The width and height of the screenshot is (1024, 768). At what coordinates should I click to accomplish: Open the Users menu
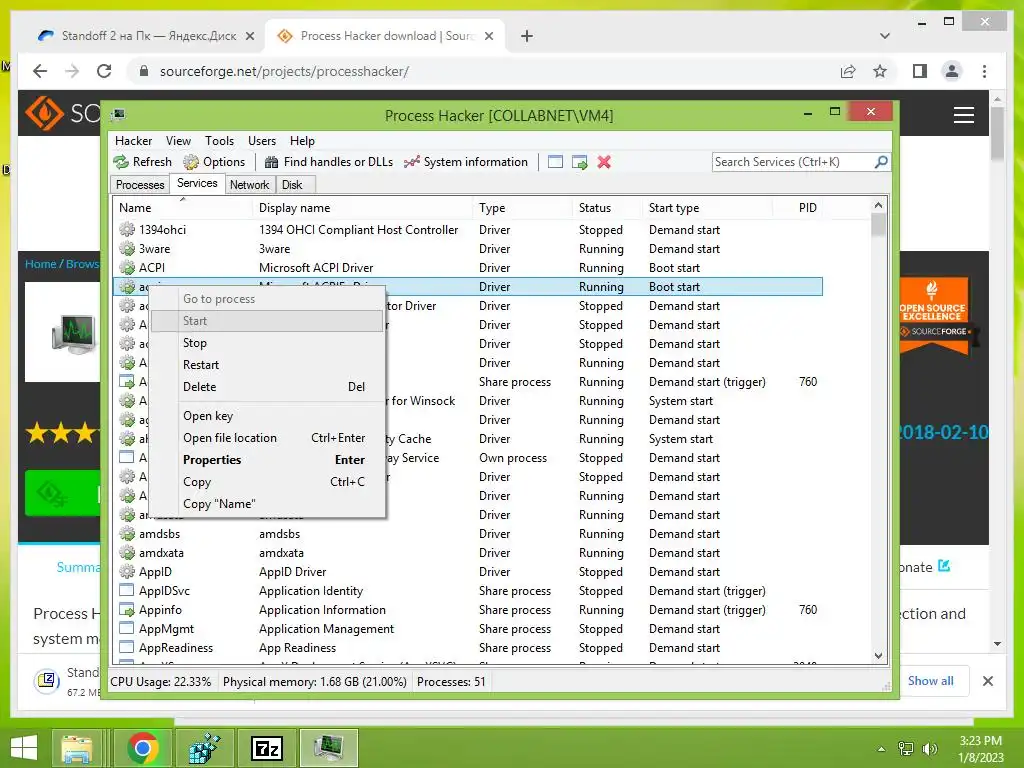point(261,140)
